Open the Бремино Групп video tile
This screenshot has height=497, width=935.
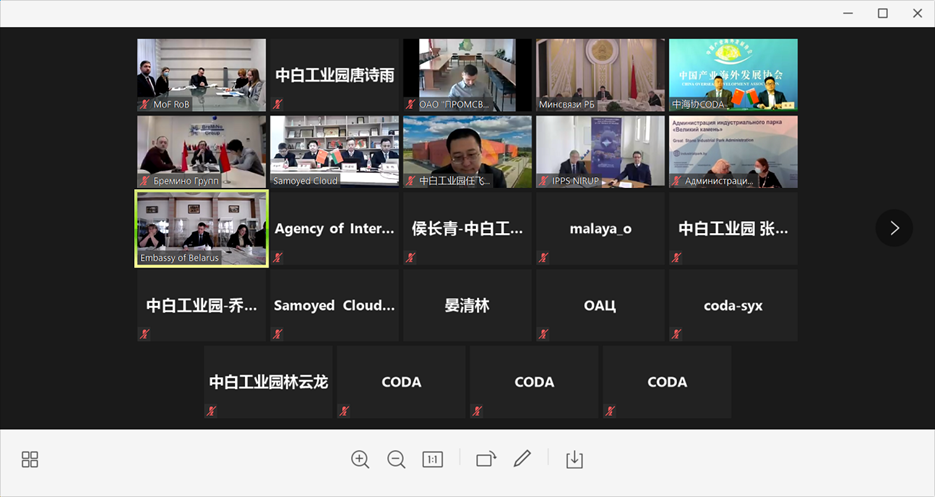pyautogui.click(x=201, y=150)
